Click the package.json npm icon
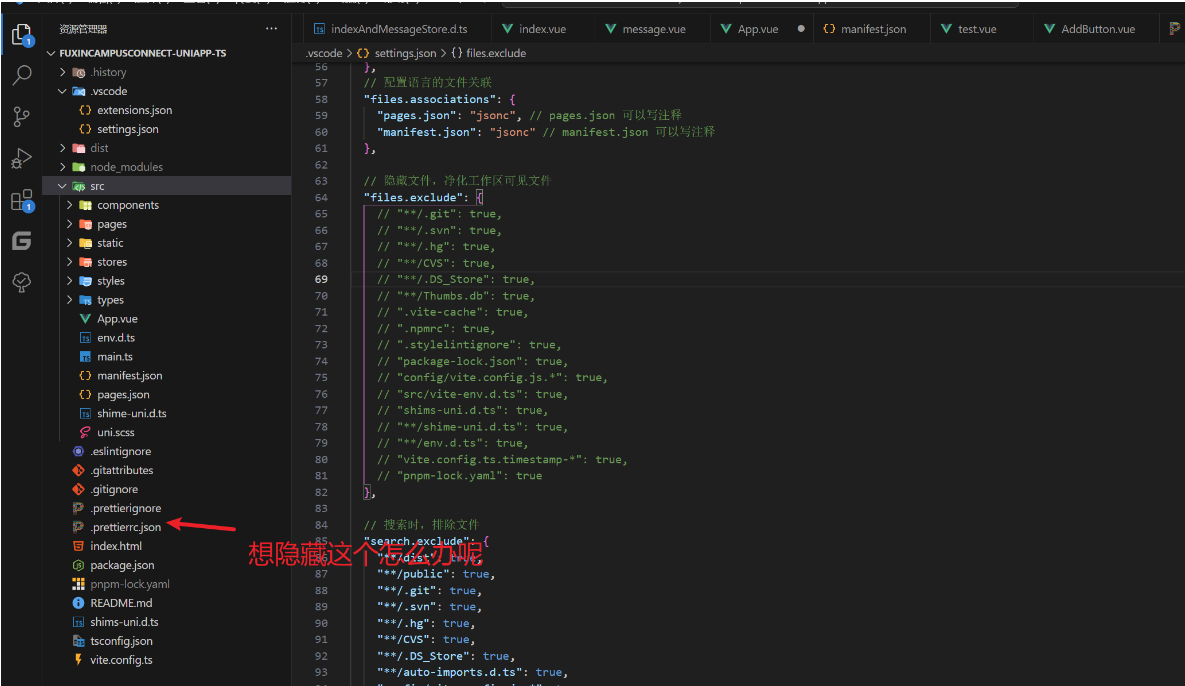The height and width of the screenshot is (686, 1185). (78, 565)
